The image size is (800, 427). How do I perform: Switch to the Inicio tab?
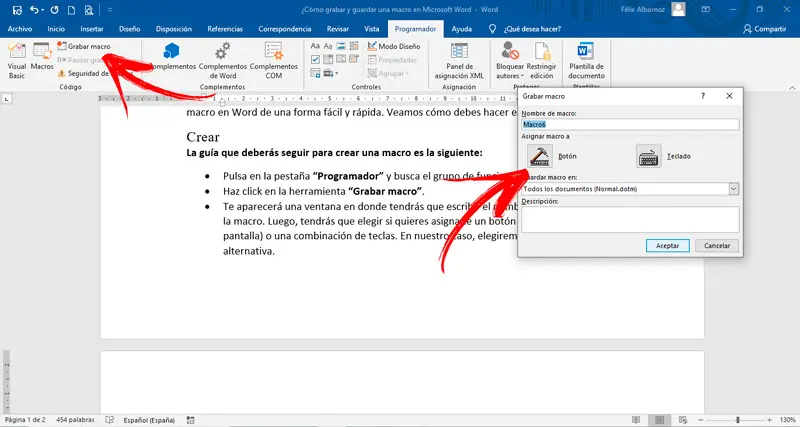tap(56, 29)
